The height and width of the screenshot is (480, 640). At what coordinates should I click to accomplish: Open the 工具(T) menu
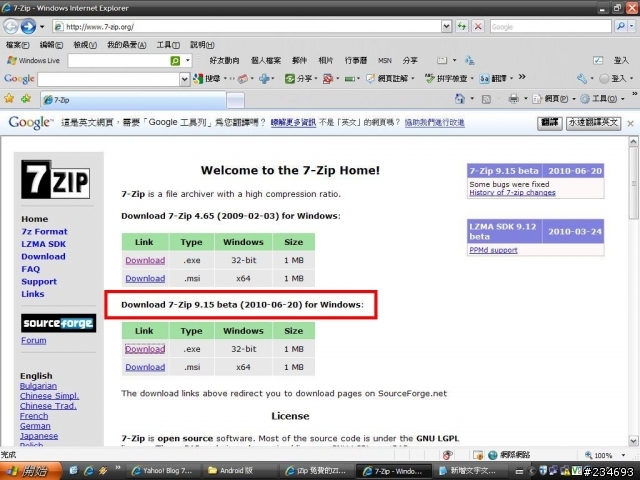(x=168, y=45)
